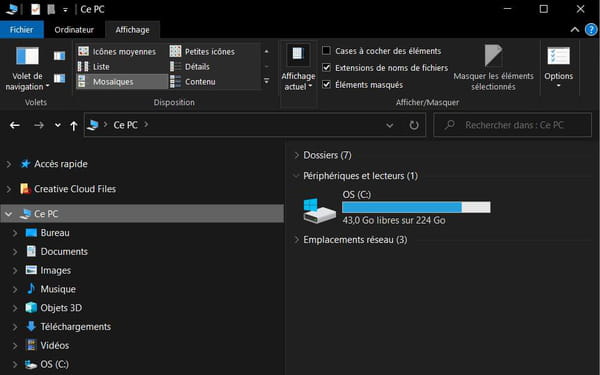Open Creative Cloud Files icon
Image resolution: width=600 pixels, height=375 pixels.
[x=25, y=189]
